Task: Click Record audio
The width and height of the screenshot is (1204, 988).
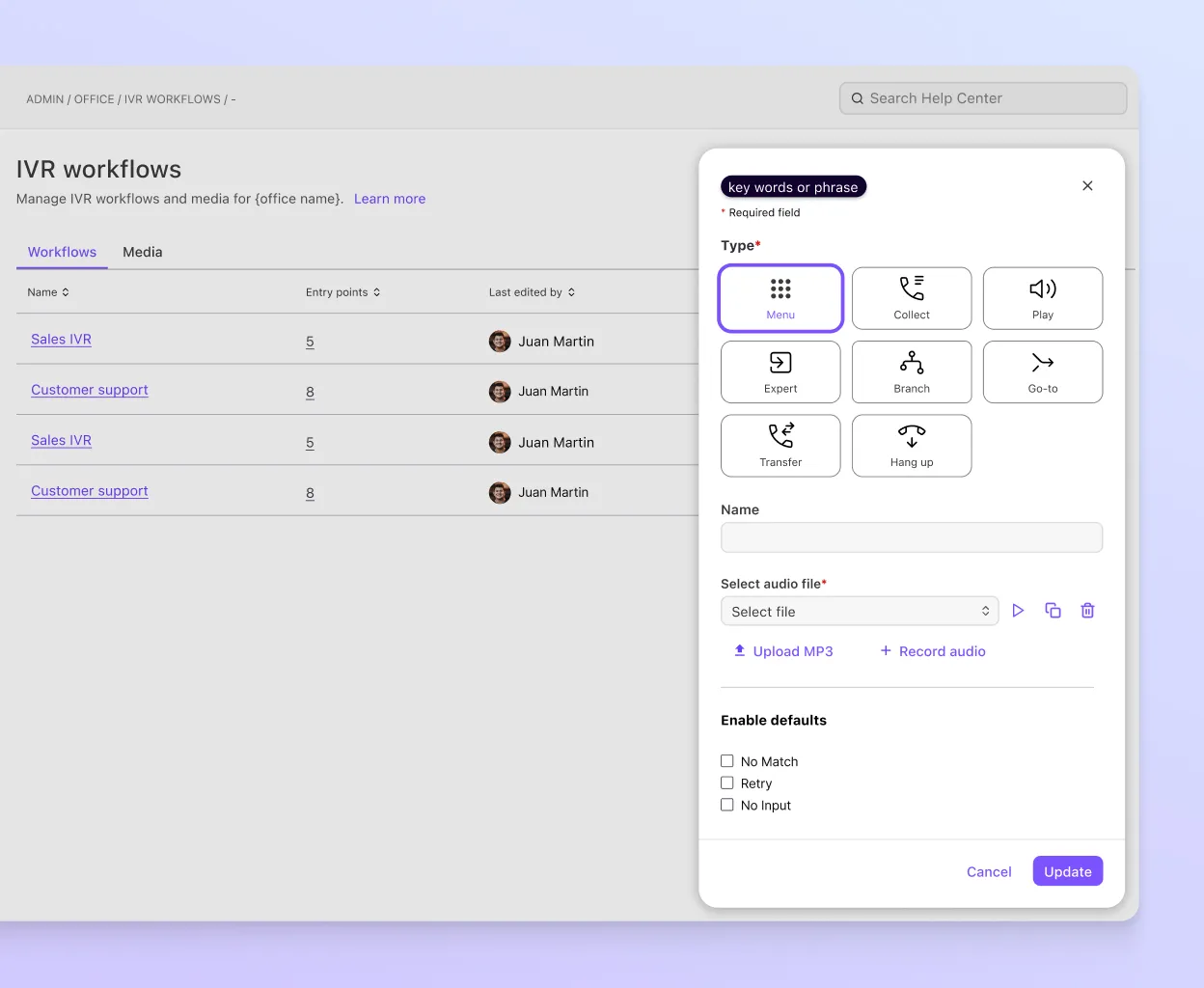Action: click(933, 651)
